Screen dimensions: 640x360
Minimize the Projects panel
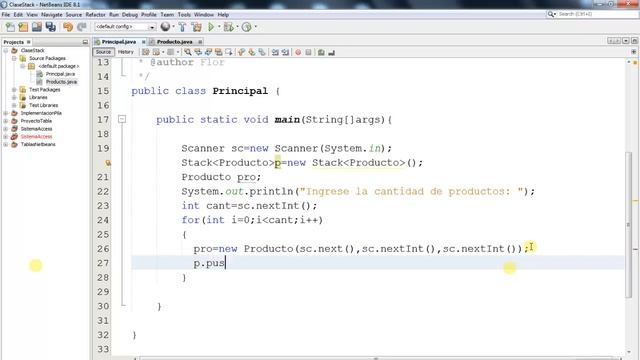point(85,42)
